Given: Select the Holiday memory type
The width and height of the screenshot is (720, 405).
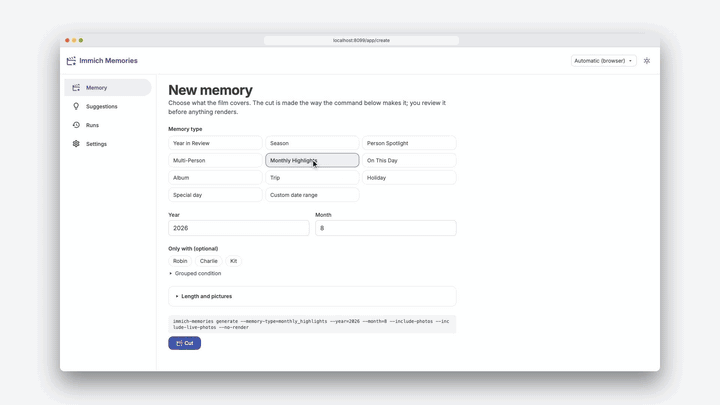Looking at the screenshot, I should point(409,178).
